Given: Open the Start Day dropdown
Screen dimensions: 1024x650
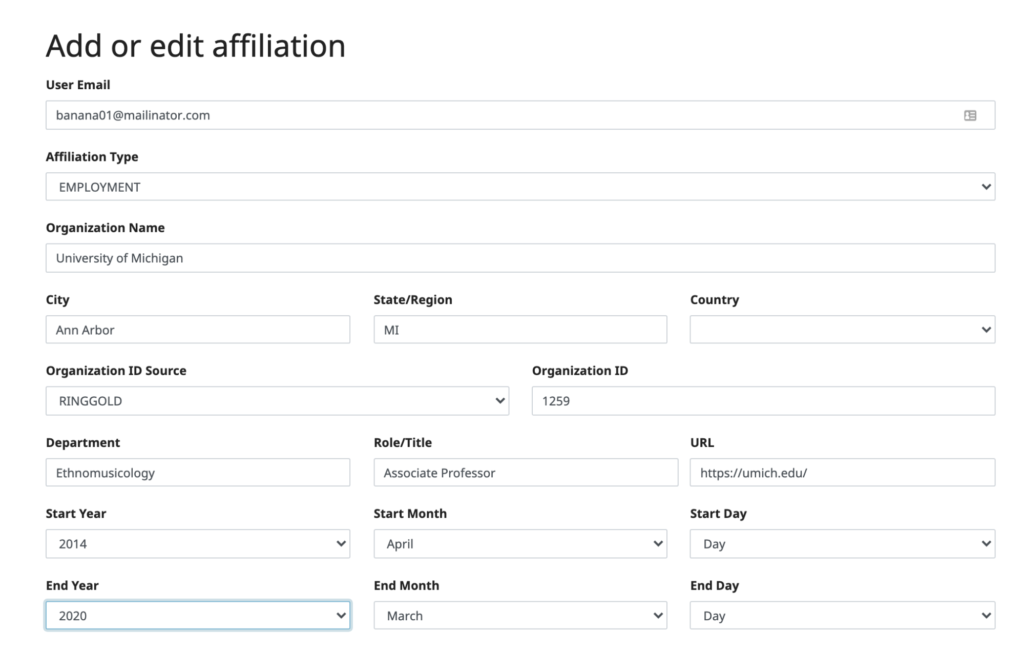Looking at the screenshot, I should pos(842,544).
